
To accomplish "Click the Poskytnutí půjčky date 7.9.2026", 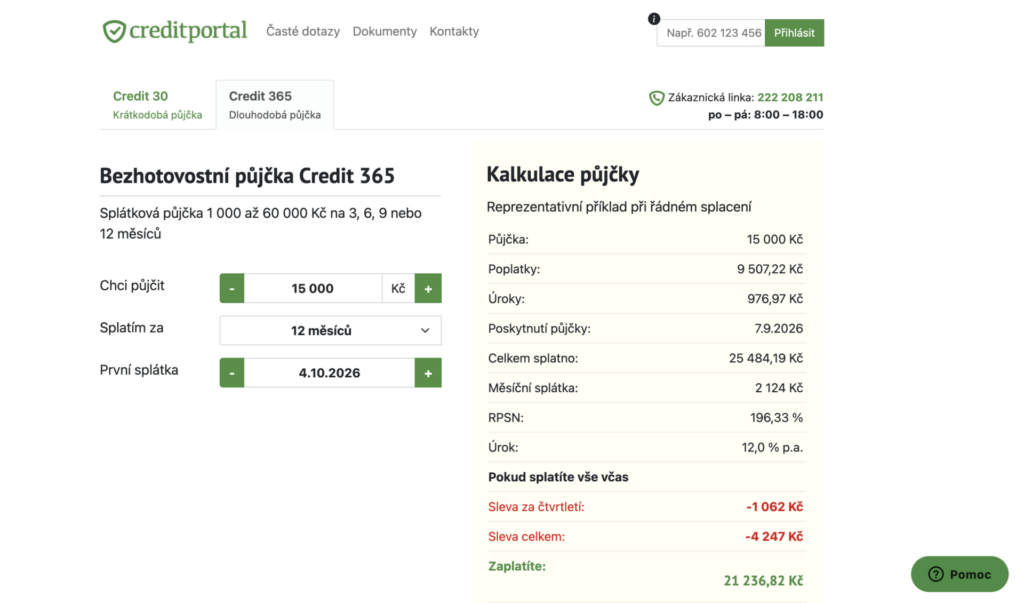I will pos(778,329).
